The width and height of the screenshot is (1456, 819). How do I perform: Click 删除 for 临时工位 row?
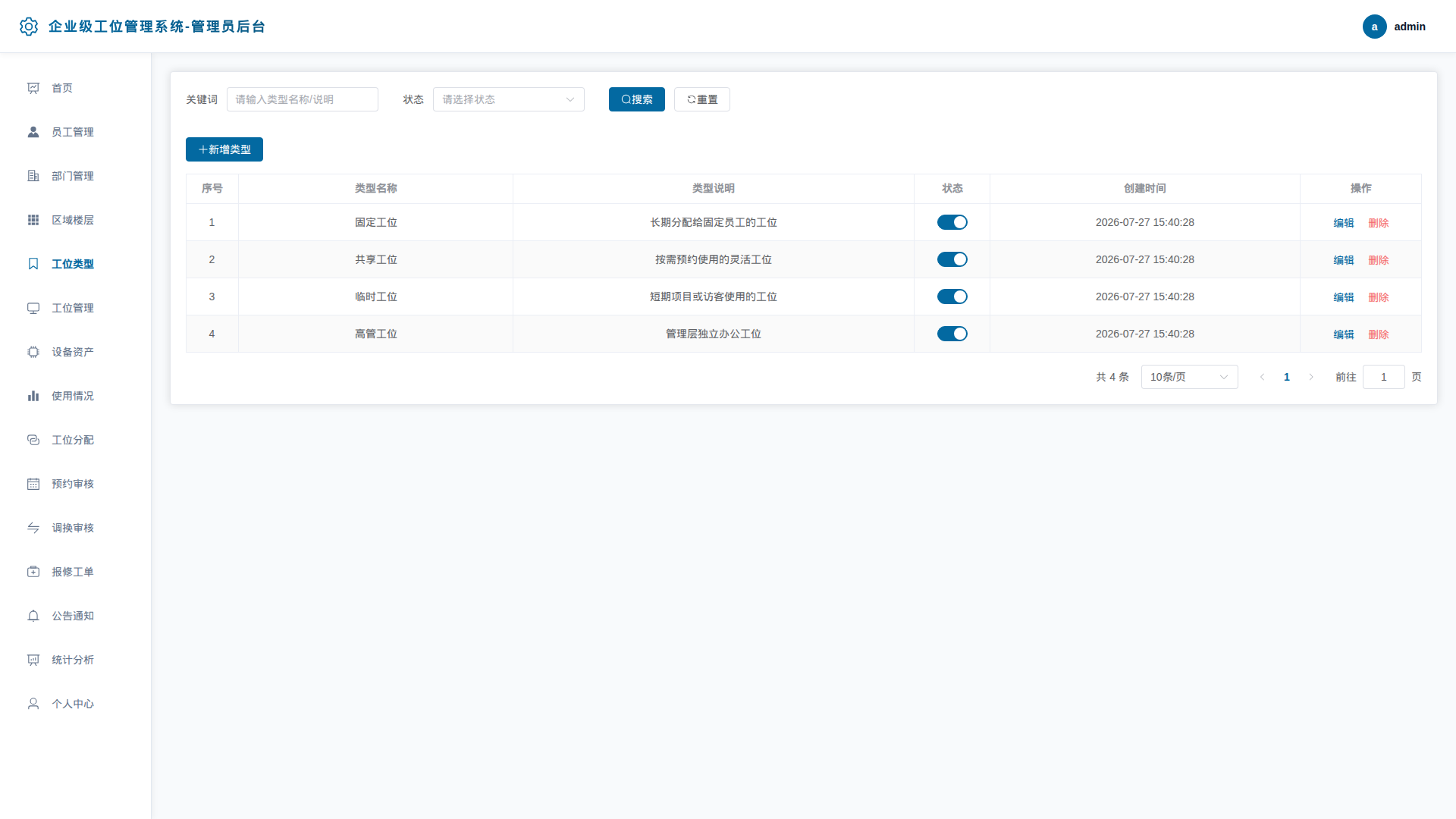pyautogui.click(x=1378, y=297)
